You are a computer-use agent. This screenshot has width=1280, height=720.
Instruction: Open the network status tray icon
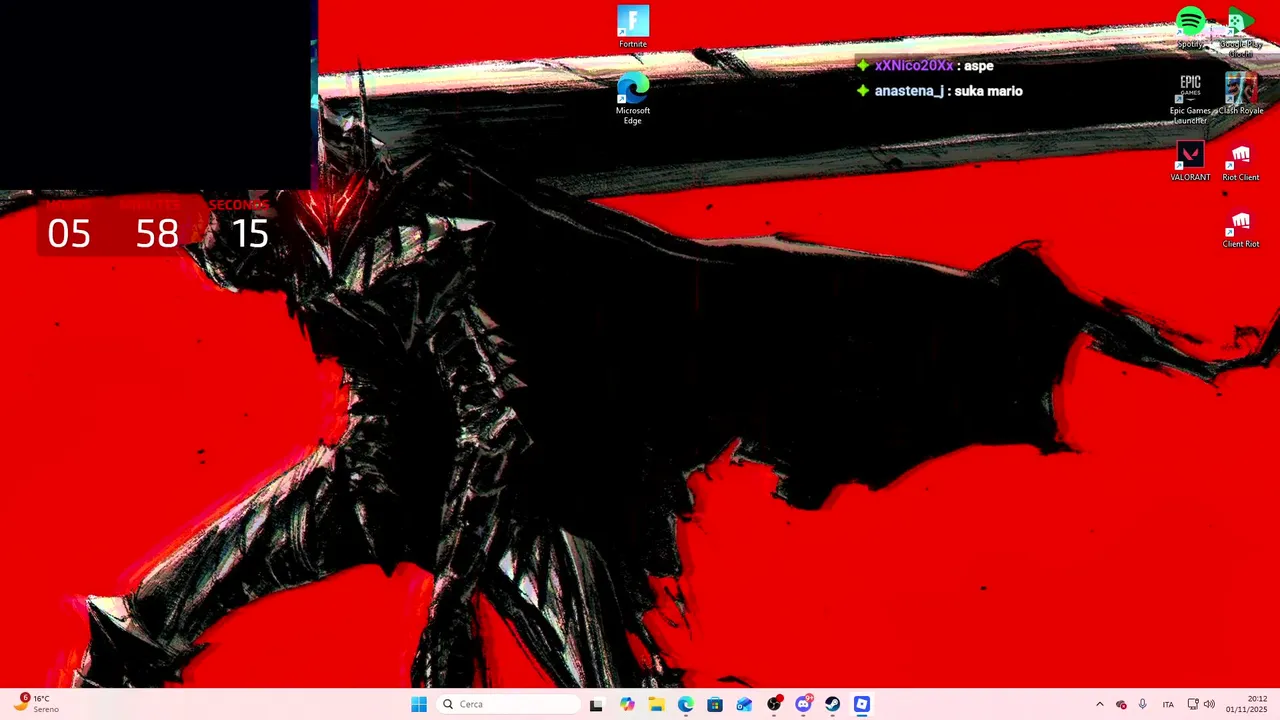coord(1193,705)
